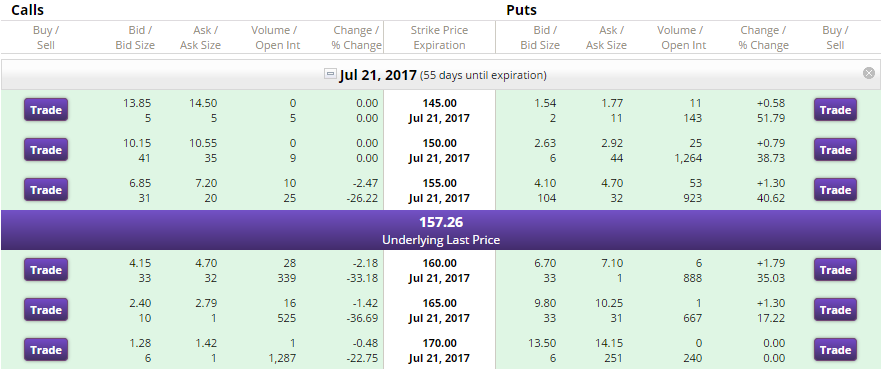Image resolution: width=881 pixels, height=369 pixels.
Task: Click the Strike Price Expiration column header
Action: [x=439, y=38]
